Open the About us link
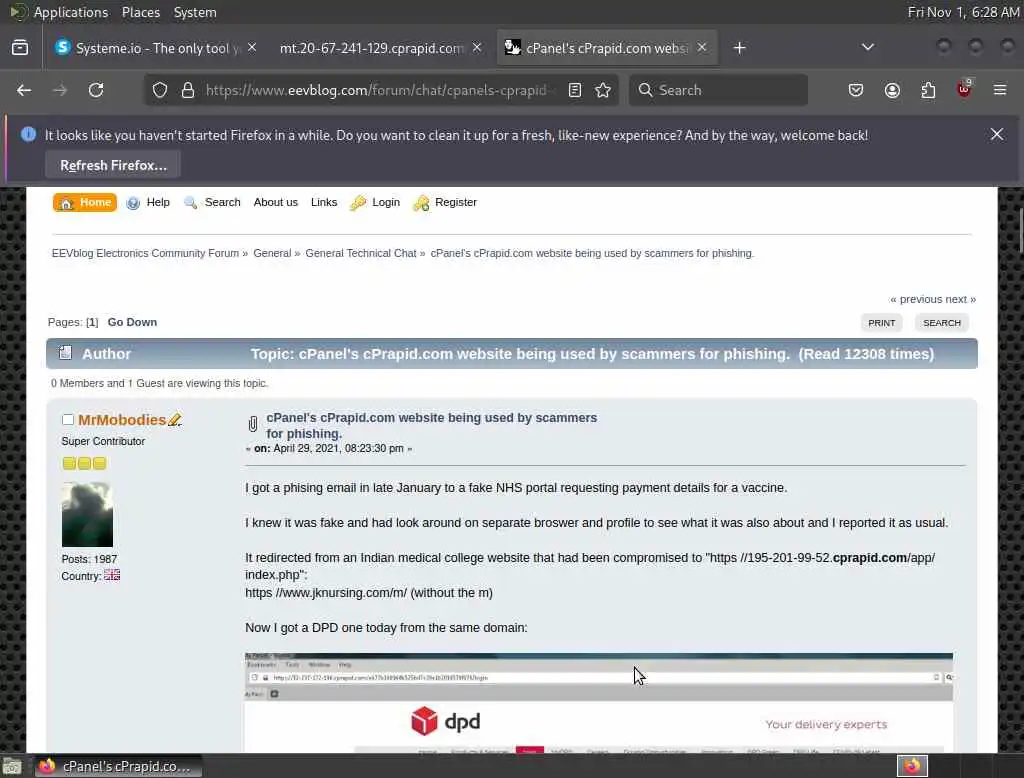Screen dimensions: 1024x778 pyautogui.click(x=276, y=203)
